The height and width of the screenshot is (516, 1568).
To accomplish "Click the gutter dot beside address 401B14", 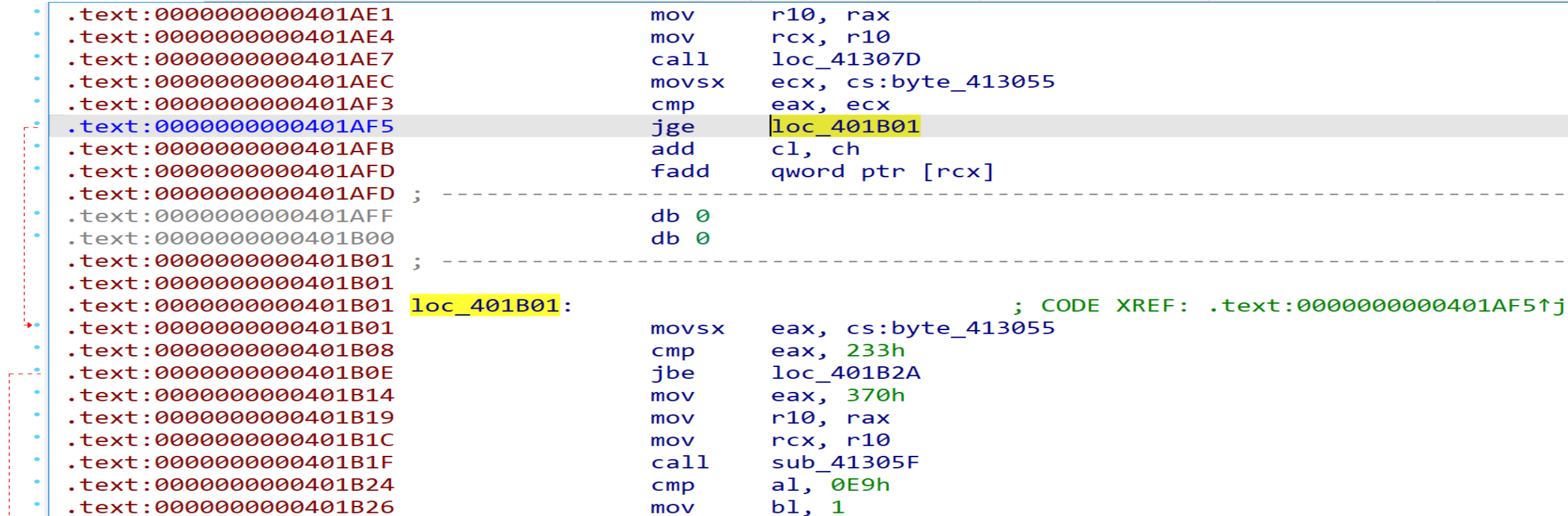I will click(x=37, y=393).
